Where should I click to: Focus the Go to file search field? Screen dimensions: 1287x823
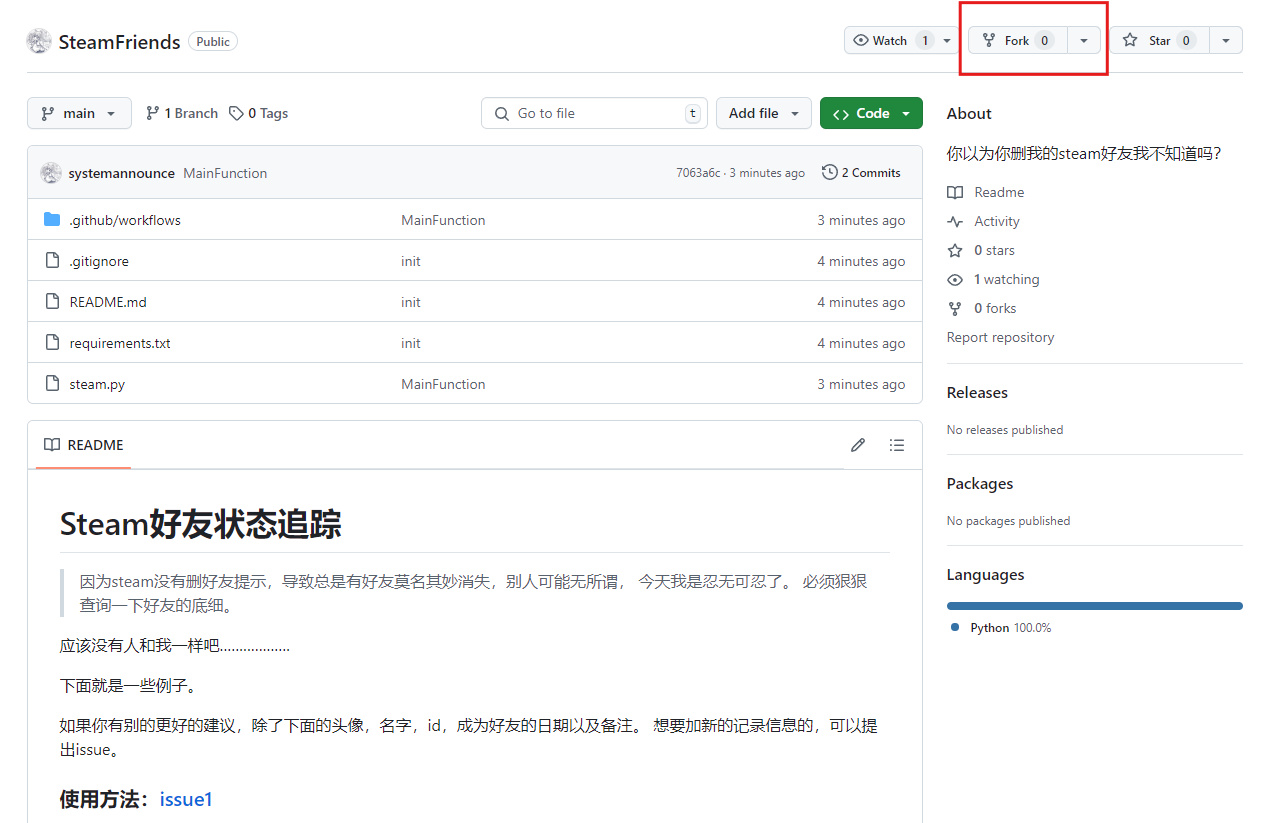coord(594,113)
